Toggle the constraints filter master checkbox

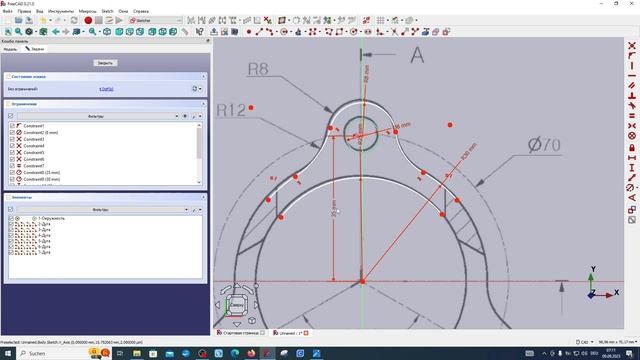pyautogui.click(x=11, y=116)
